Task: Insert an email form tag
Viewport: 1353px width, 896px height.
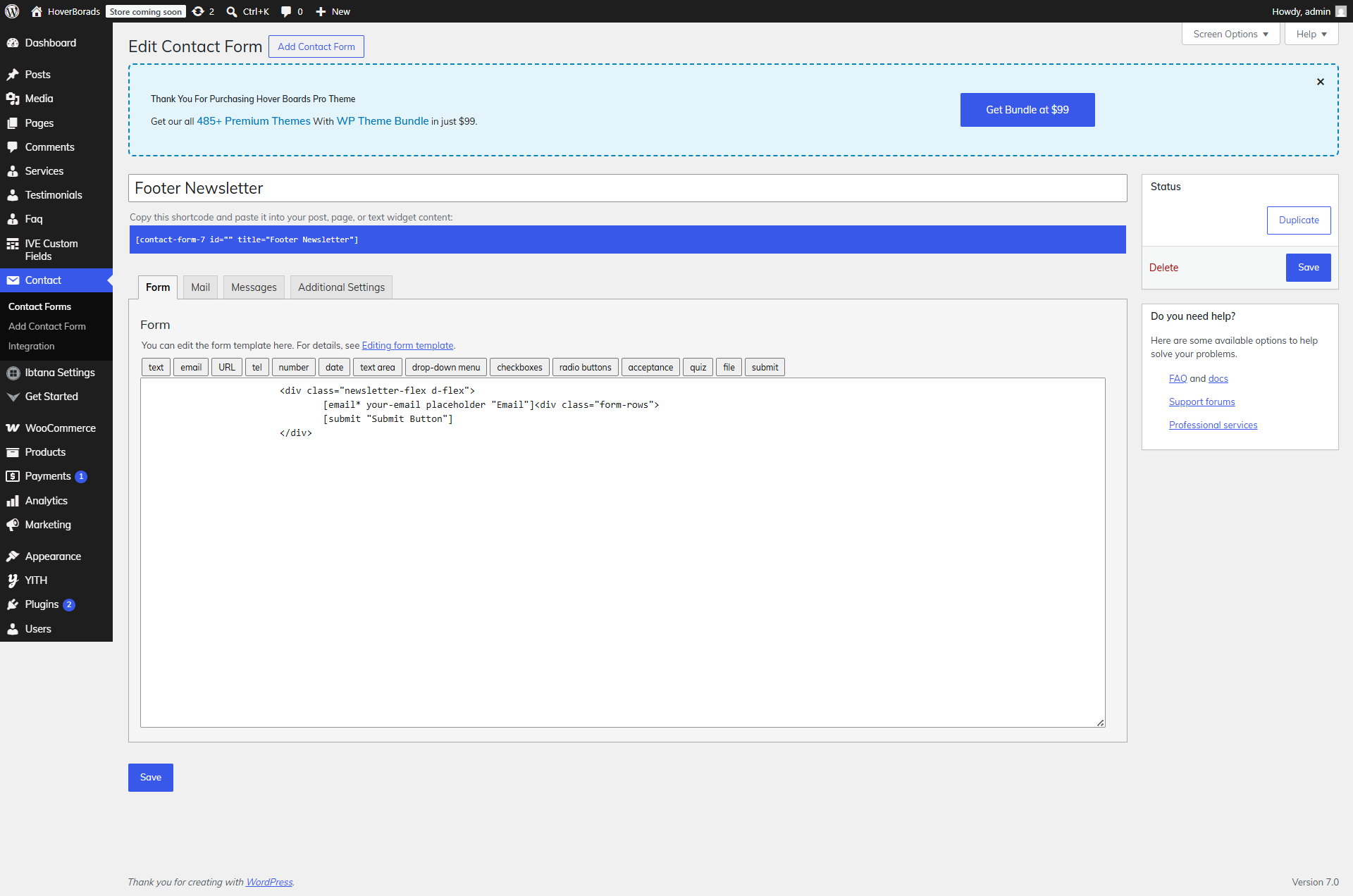Action: coord(191,367)
